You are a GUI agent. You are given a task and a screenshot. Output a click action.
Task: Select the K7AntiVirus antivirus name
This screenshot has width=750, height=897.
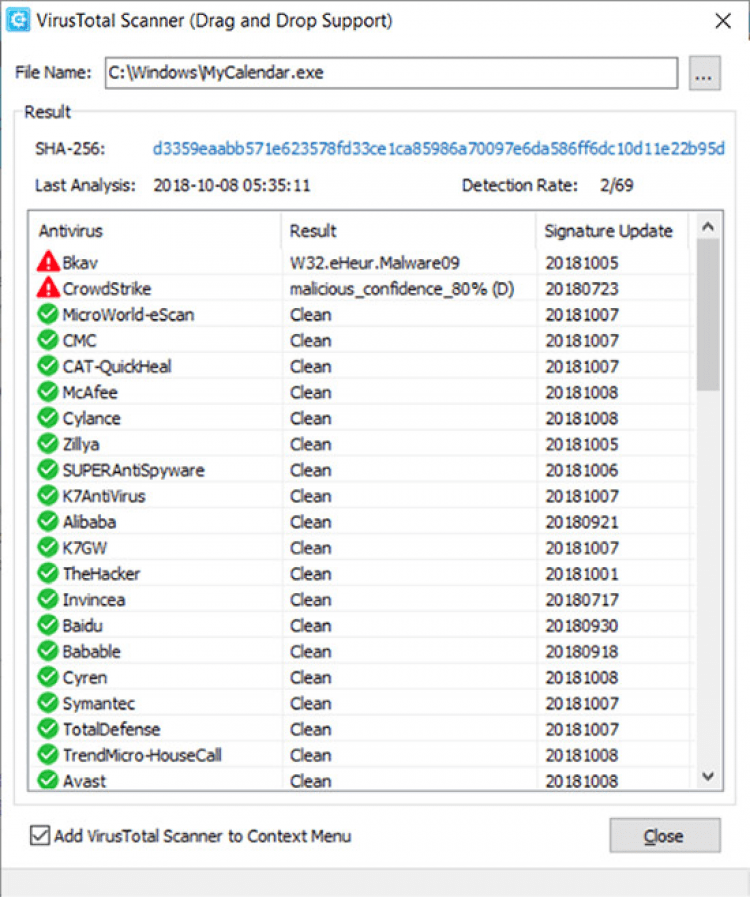click(x=104, y=496)
